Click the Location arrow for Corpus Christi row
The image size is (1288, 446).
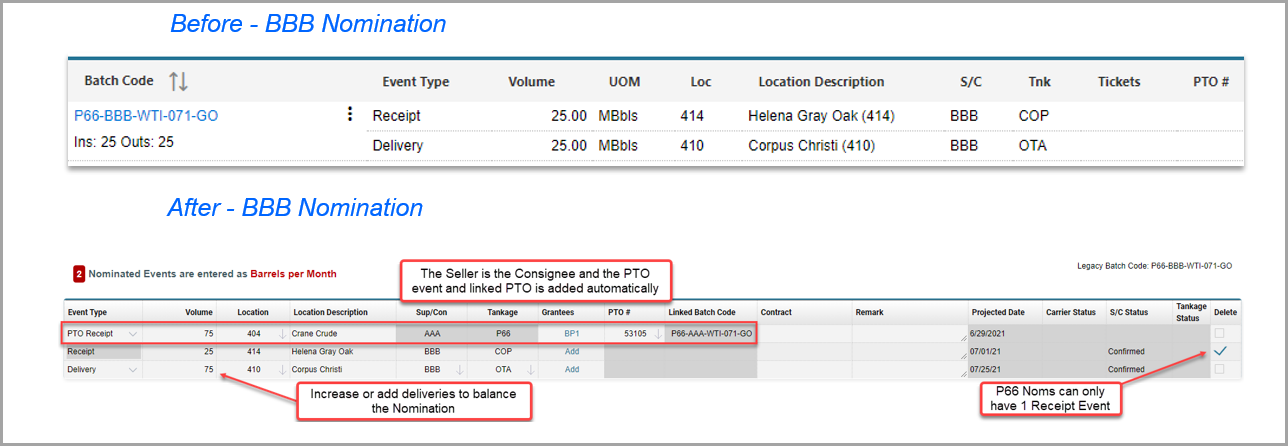281,369
